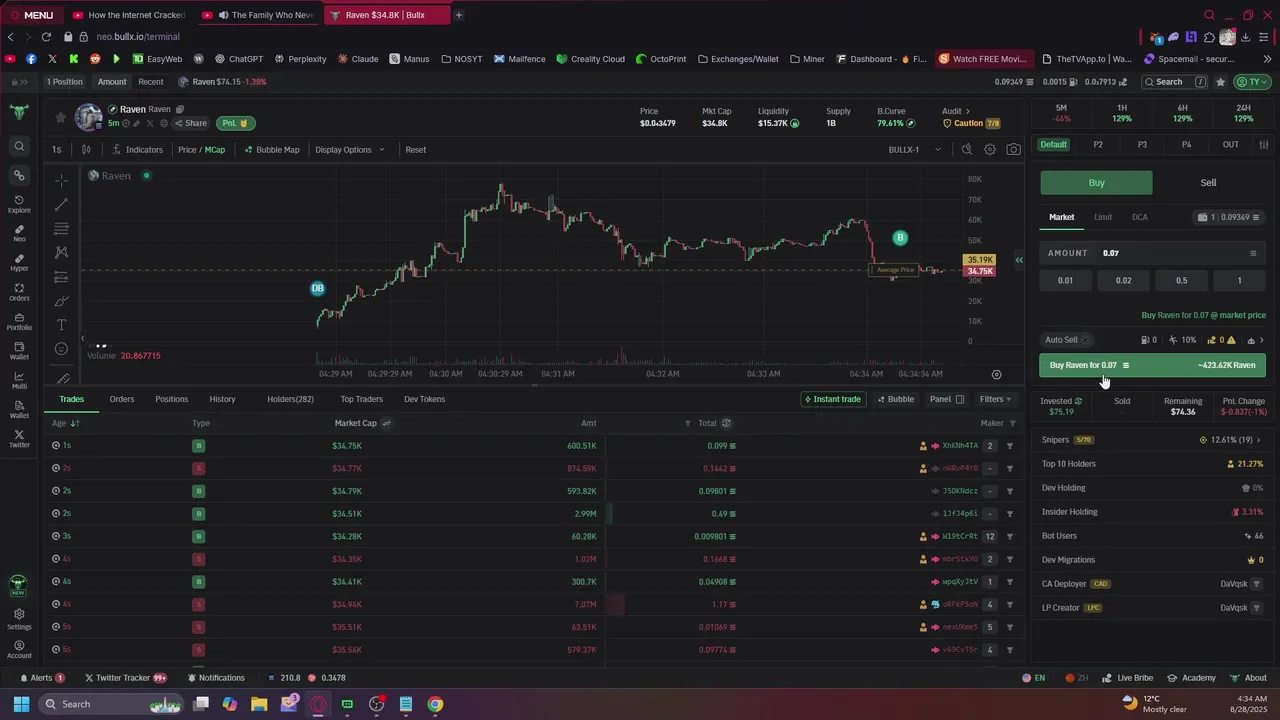Toggle the Panel layout button
The image size is (1280, 720).
[947, 399]
